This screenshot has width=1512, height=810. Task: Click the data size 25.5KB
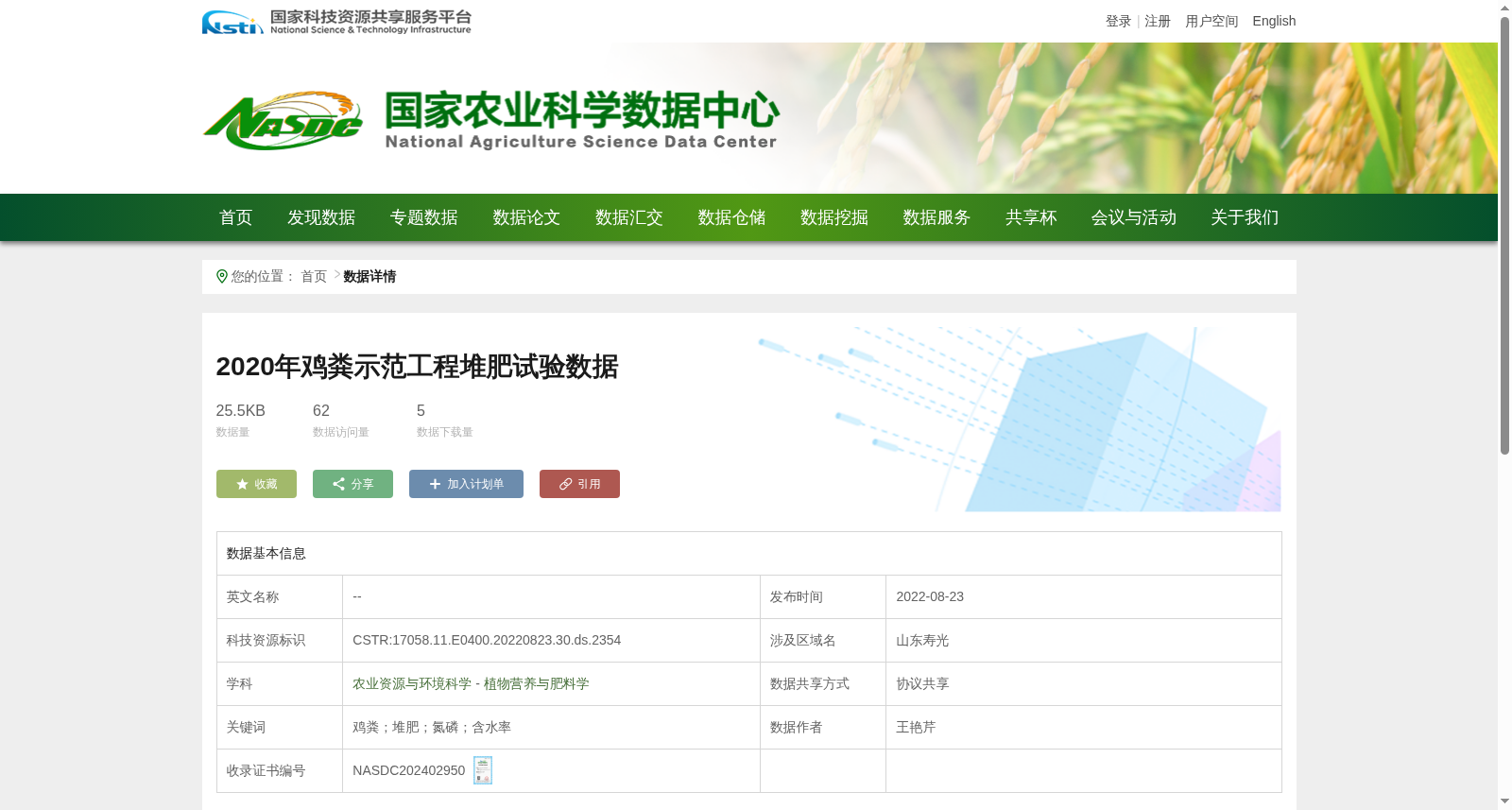(240, 410)
